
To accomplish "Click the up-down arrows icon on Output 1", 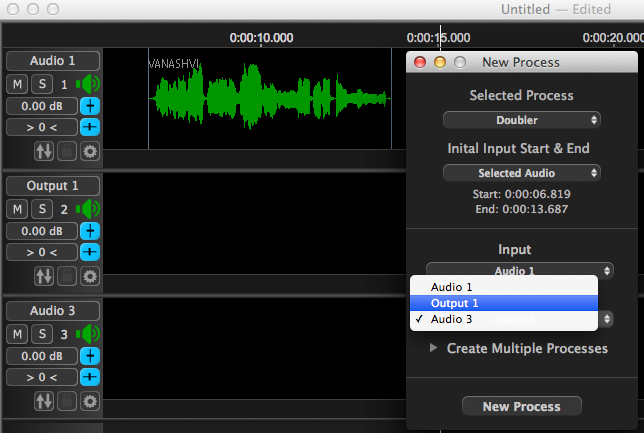I will click(44, 276).
